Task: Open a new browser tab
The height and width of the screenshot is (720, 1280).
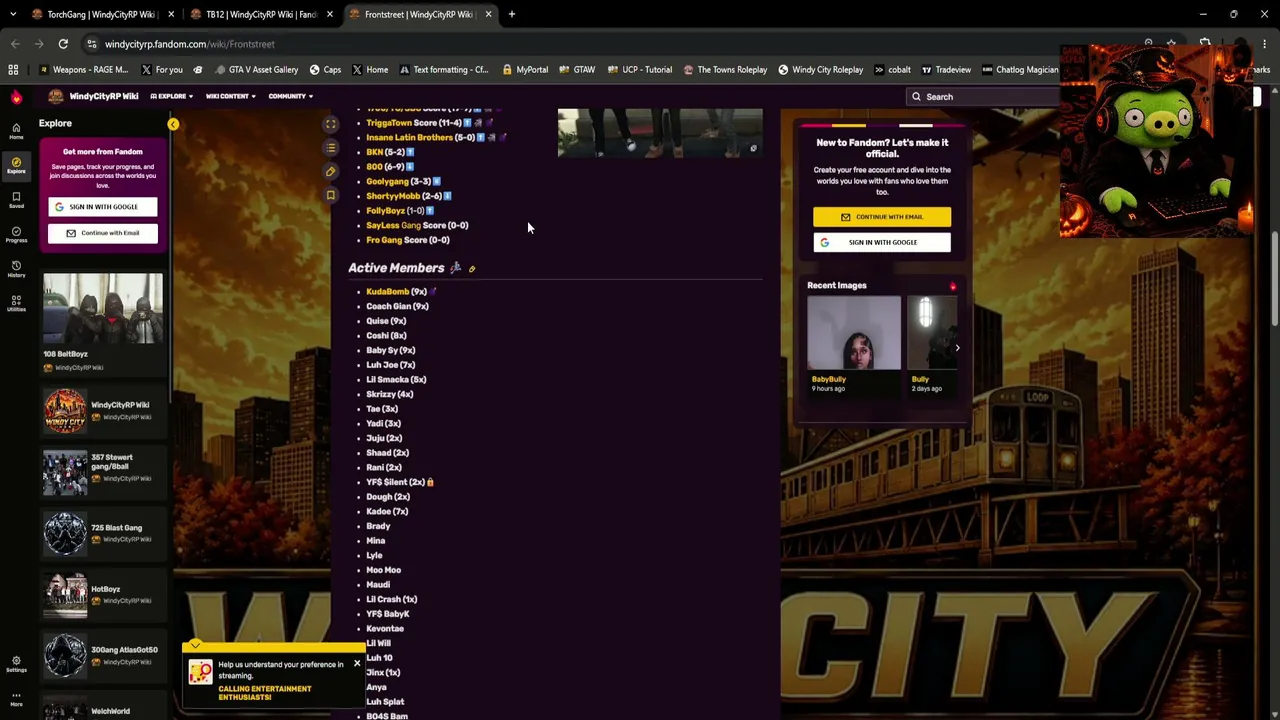Action: point(511,14)
